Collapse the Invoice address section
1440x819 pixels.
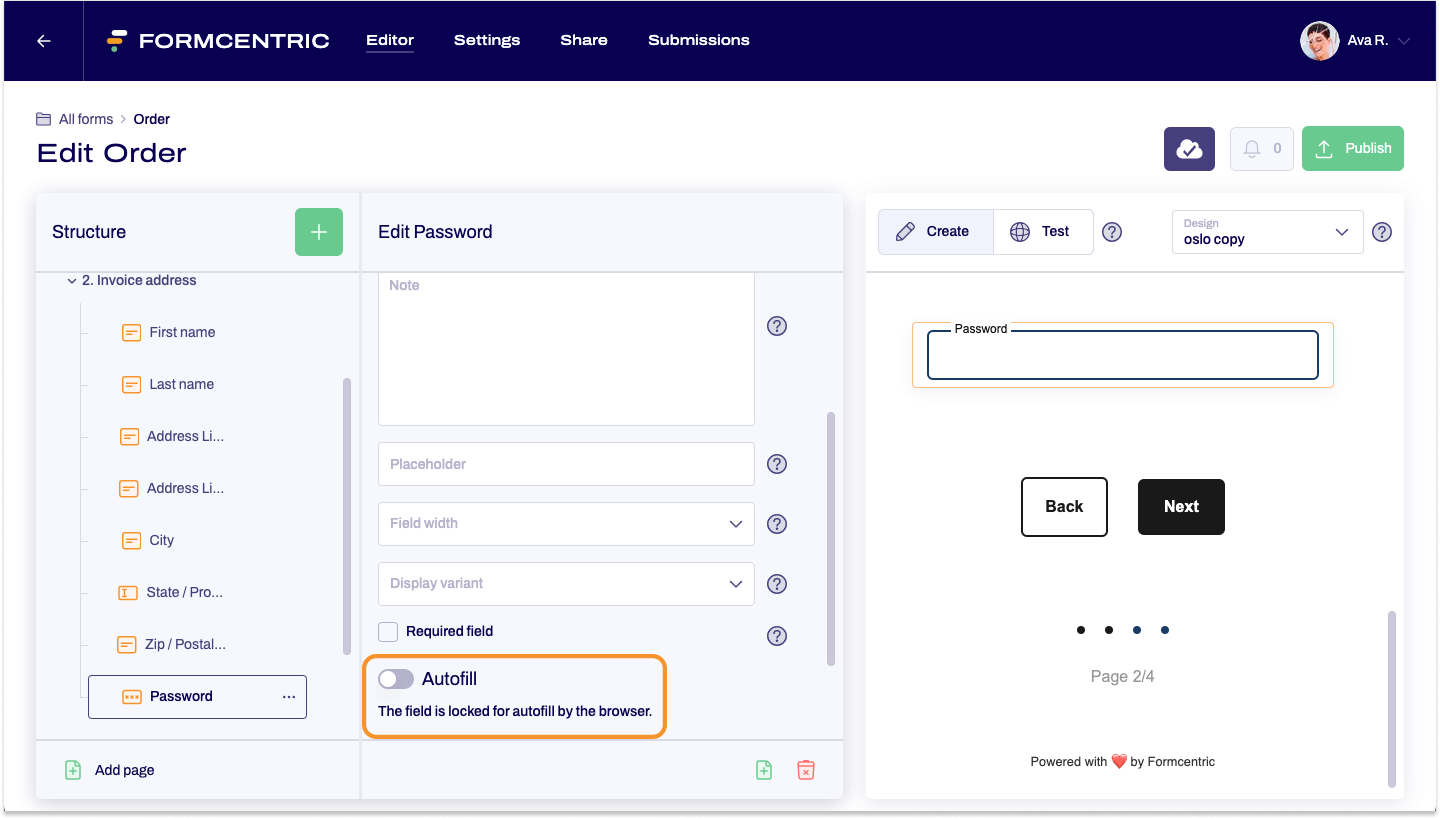click(x=71, y=280)
